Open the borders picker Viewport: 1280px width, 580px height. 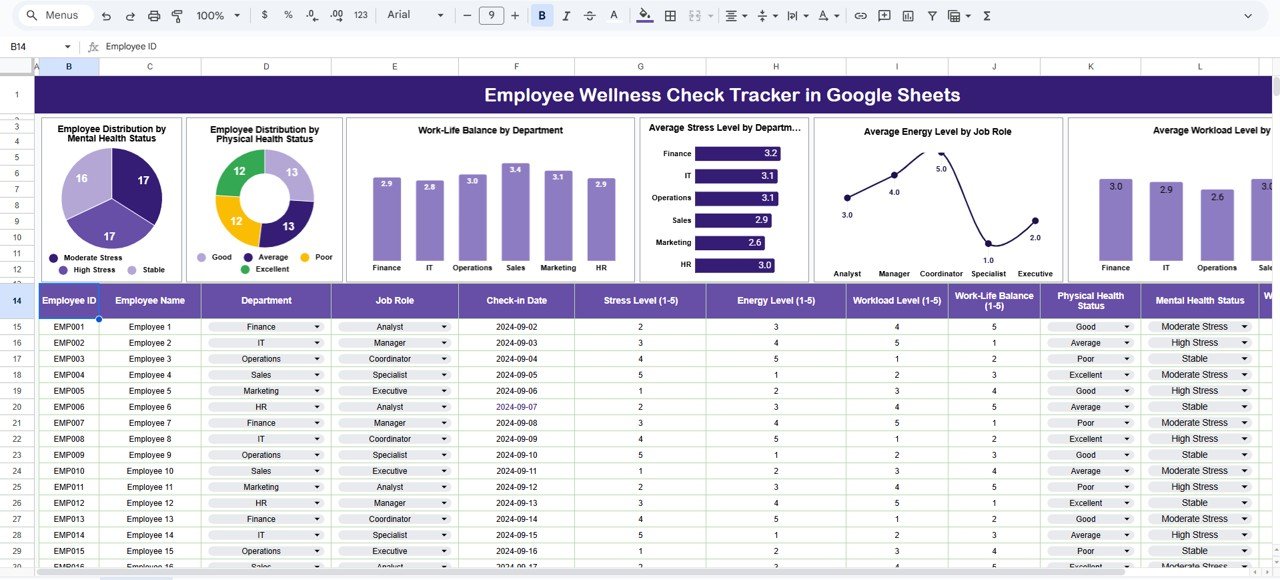point(669,15)
